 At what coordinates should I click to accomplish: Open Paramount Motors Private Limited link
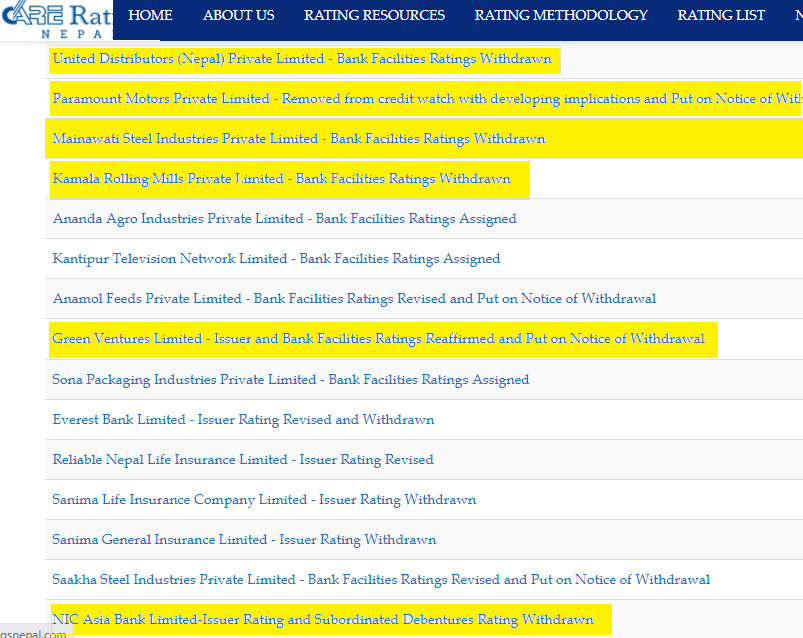pos(427,98)
